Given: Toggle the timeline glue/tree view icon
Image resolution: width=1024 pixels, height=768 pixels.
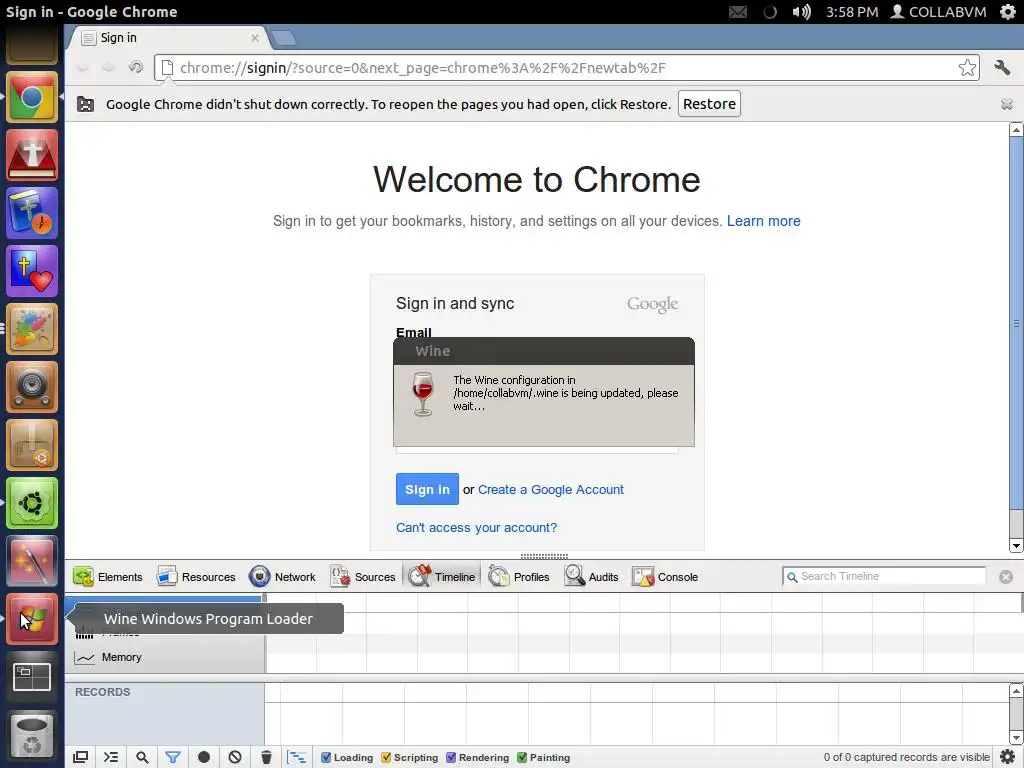Looking at the screenshot, I should (296, 757).
